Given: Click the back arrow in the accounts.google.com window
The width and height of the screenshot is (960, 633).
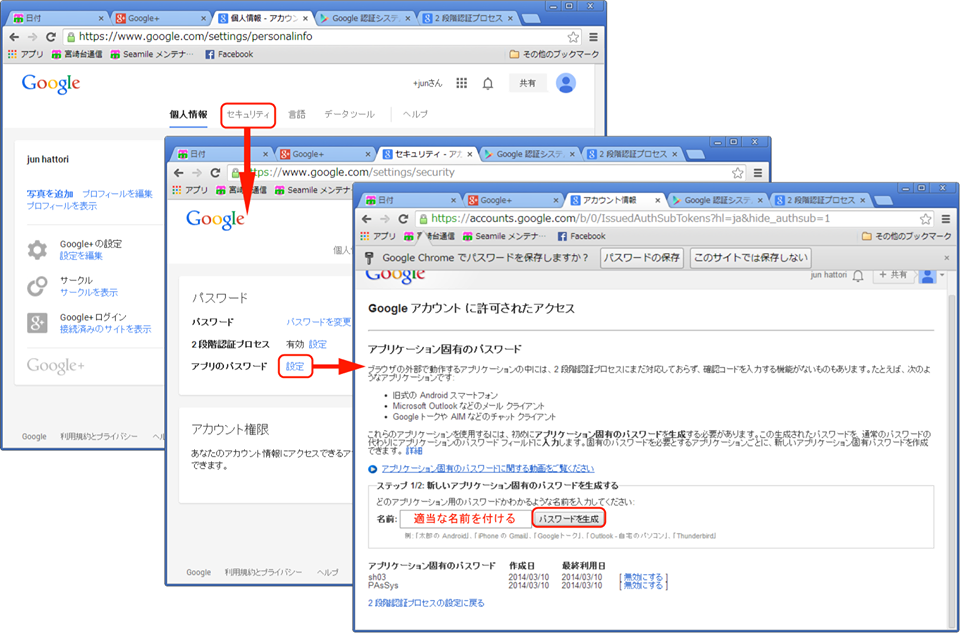Looking at the screenshot, I should pyautogui.click(x=366, y=219).
